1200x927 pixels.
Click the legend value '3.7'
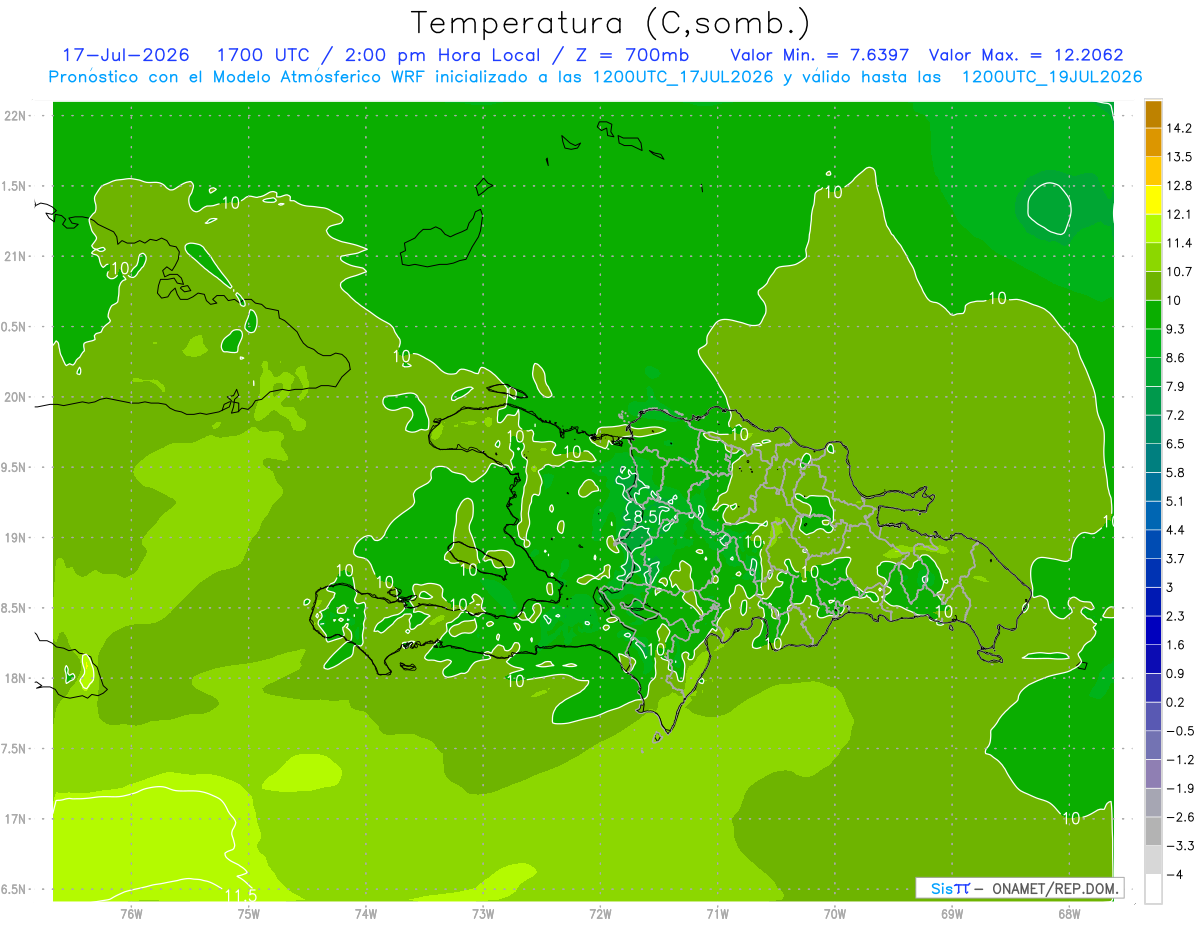tap(1176, 559)
